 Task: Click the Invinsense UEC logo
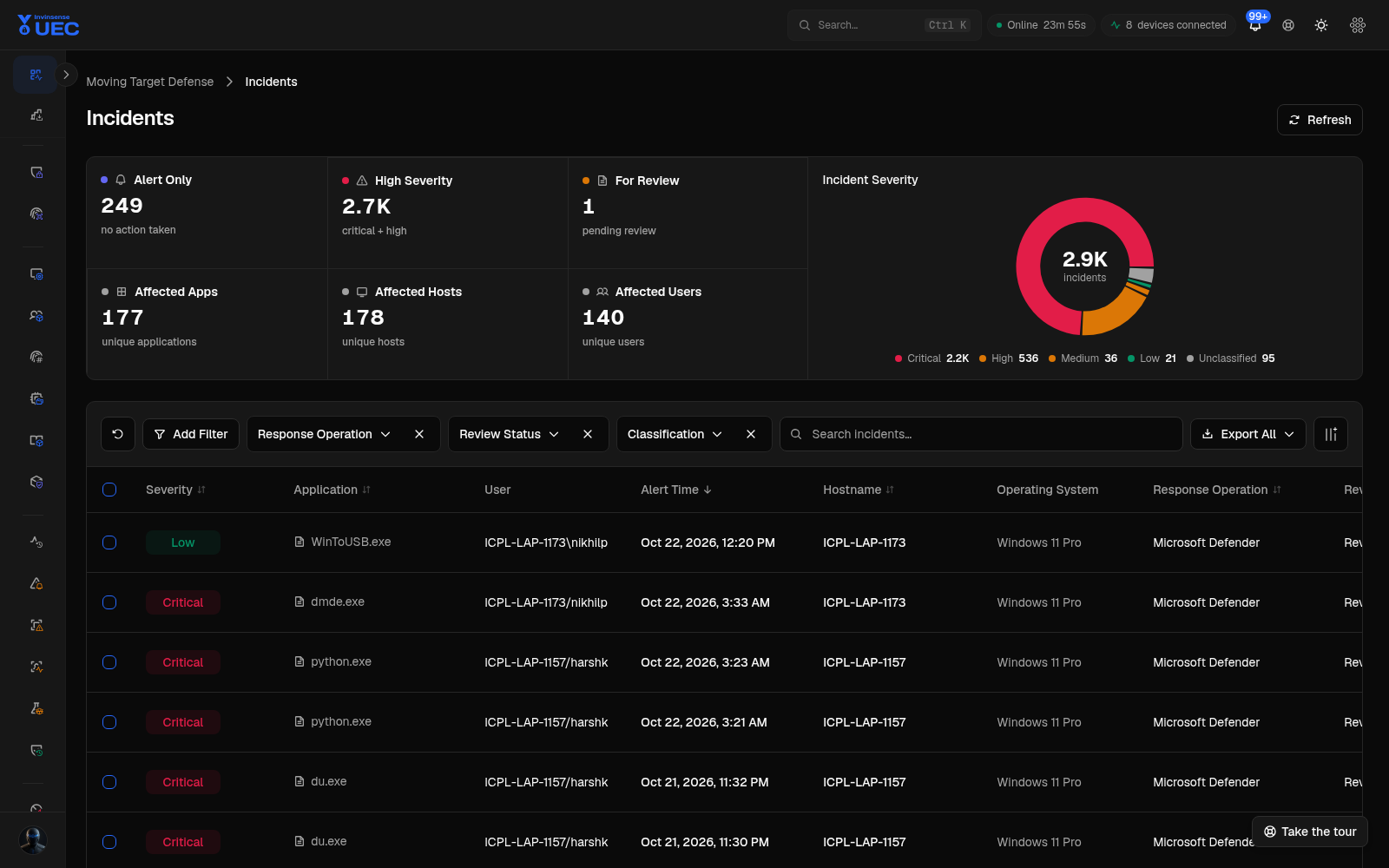click(x=49, y=25)
